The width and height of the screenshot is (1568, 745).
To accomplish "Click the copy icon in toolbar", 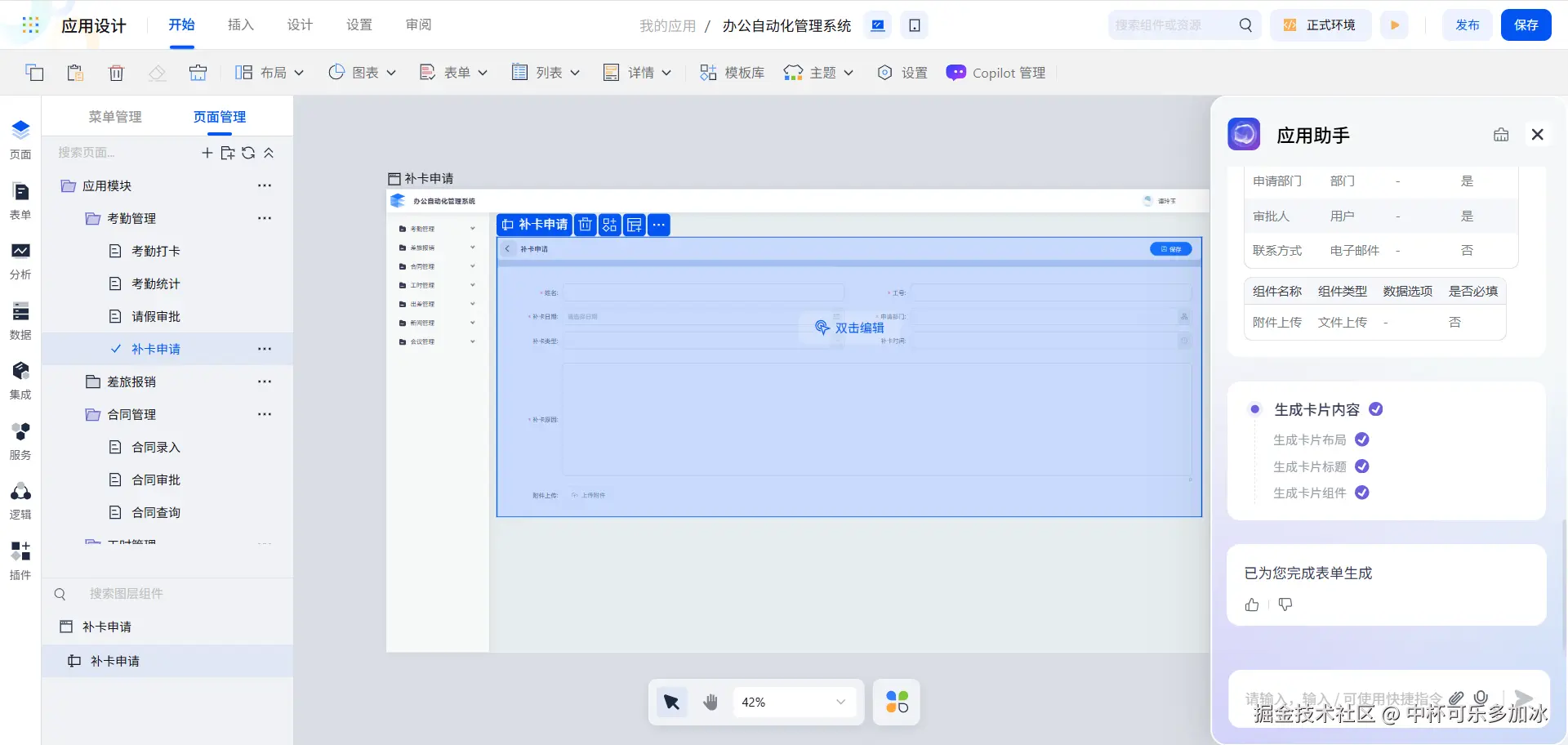I will [x=34, y=73].
